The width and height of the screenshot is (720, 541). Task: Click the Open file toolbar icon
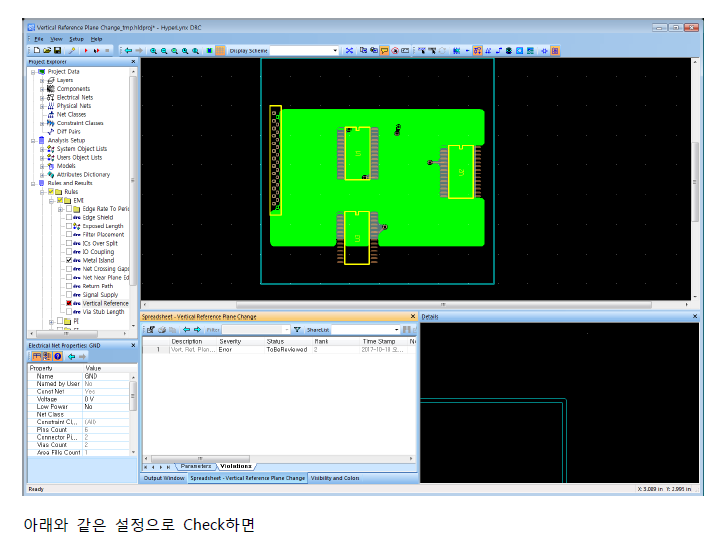point(46,50)
